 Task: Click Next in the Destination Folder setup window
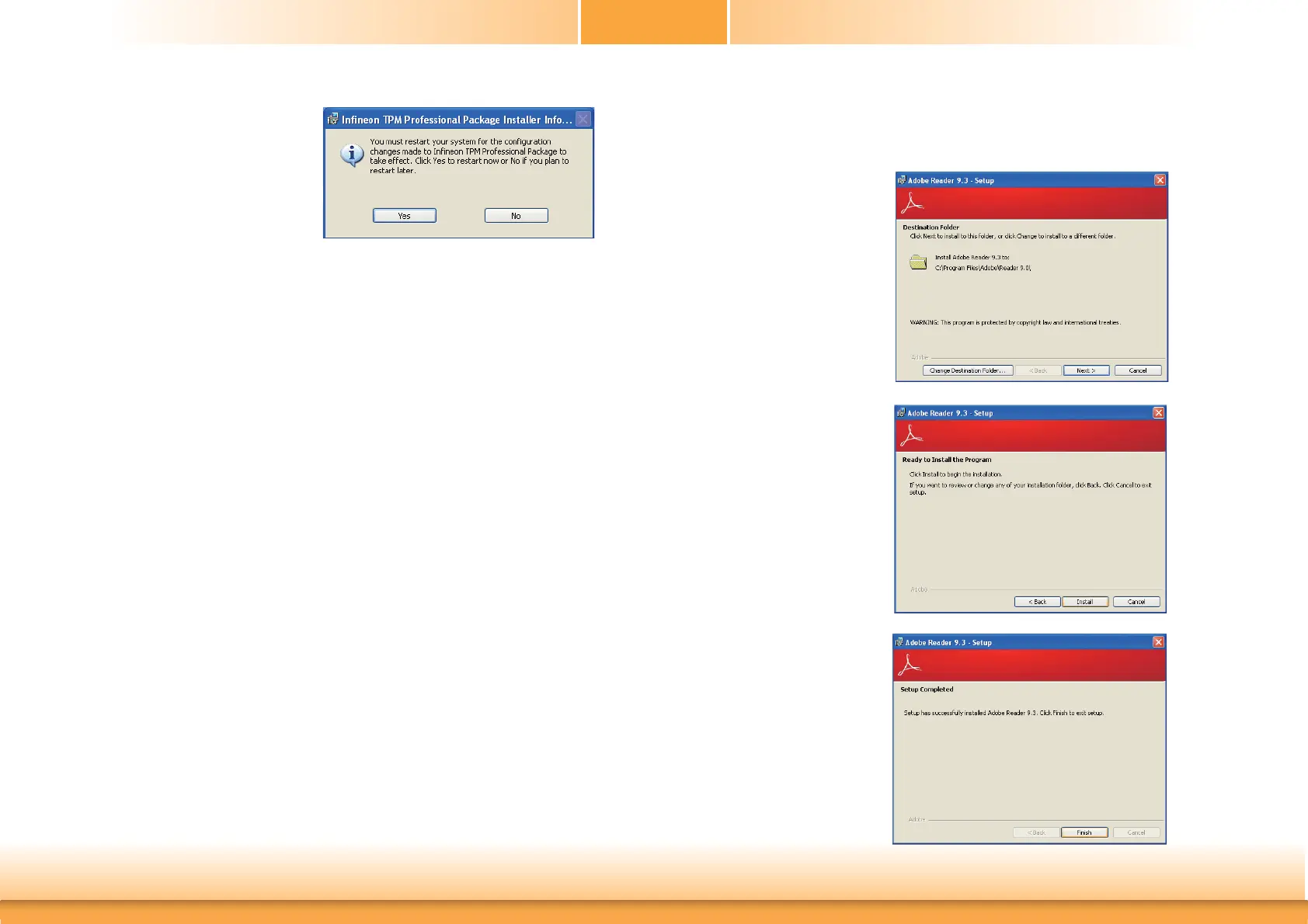[x=1086, y=370]
